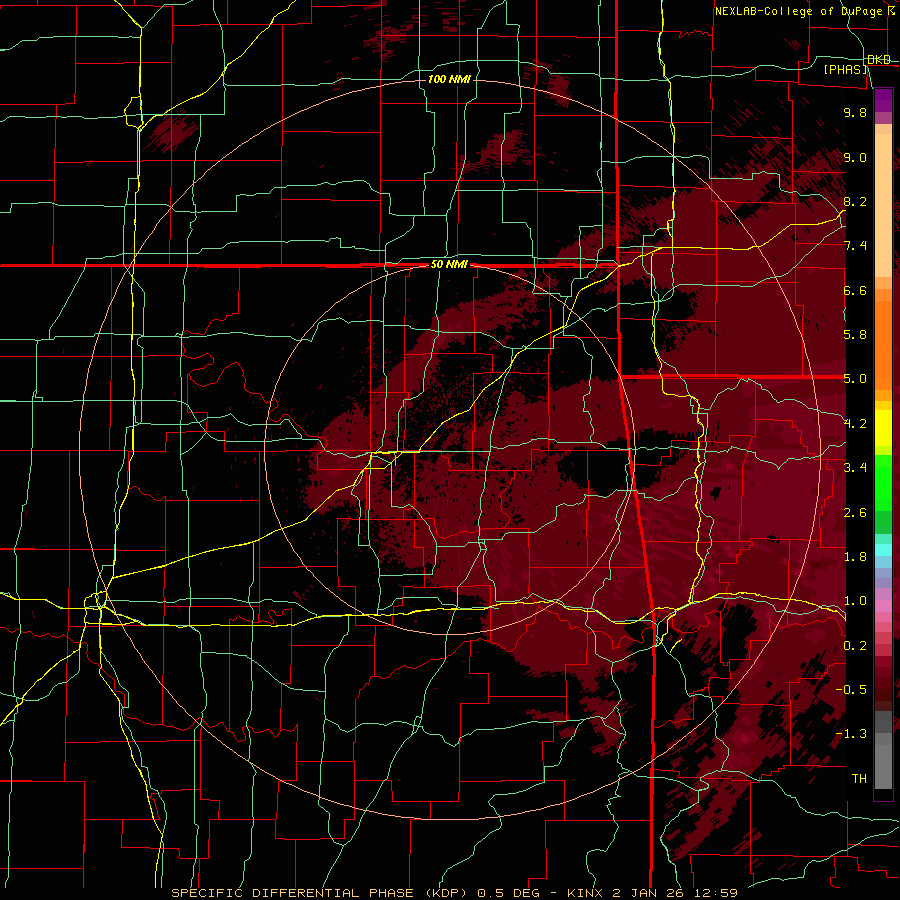Image resolution: width=900 pixels, height=900 pixels.
Task: Click the -0.5 color scale value
Action: [x=852, y=690]
